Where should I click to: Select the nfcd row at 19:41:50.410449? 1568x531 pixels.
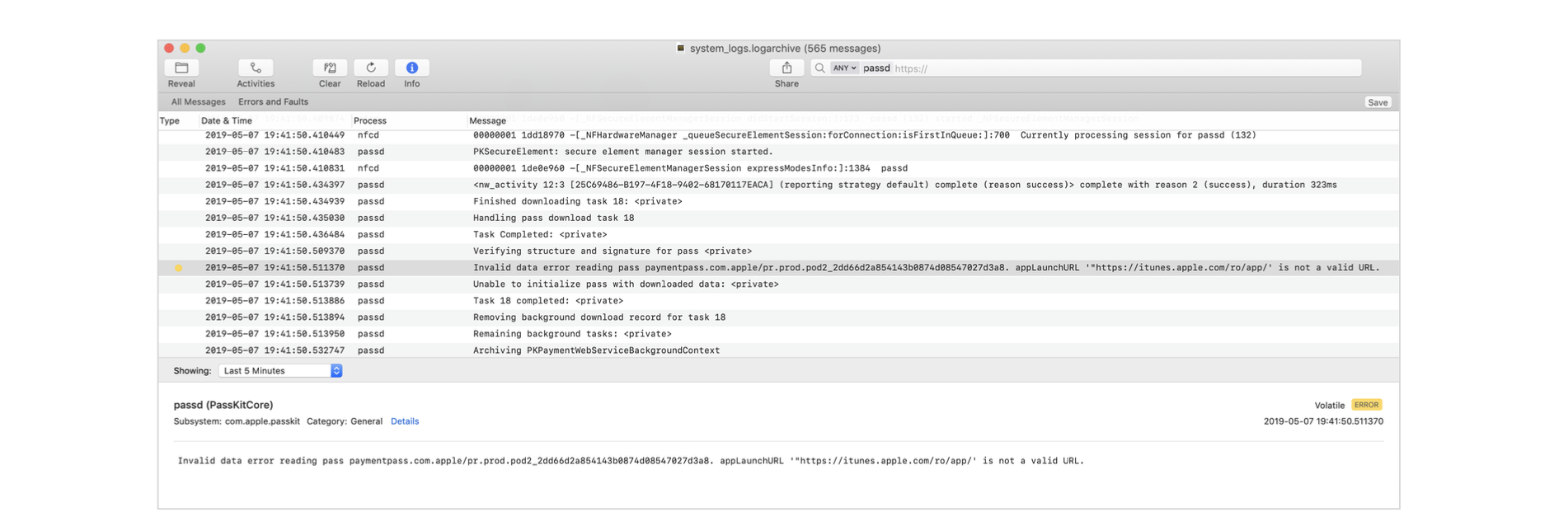[x=779, y=135]
